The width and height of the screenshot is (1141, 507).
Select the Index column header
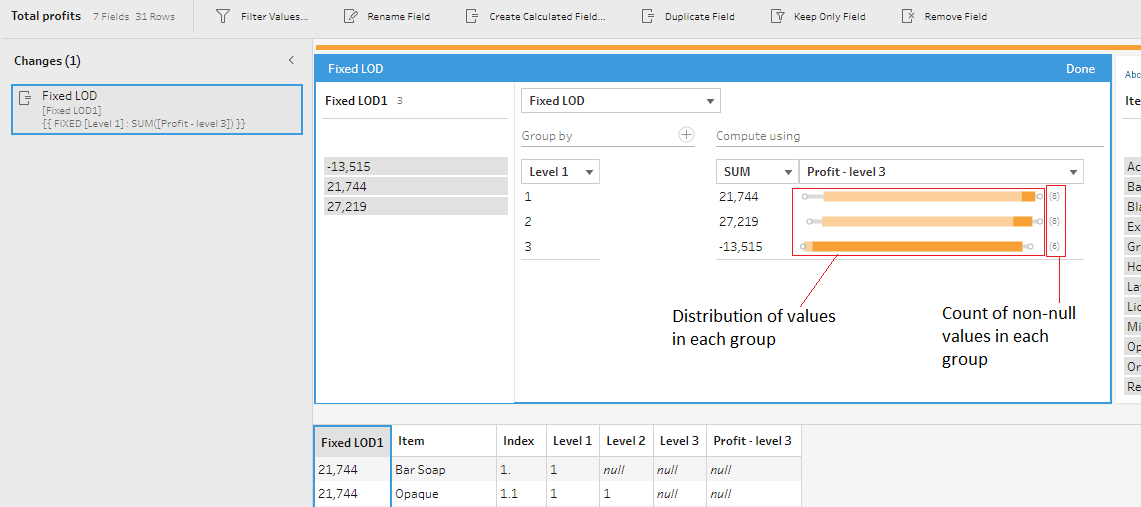pos(521,441)
